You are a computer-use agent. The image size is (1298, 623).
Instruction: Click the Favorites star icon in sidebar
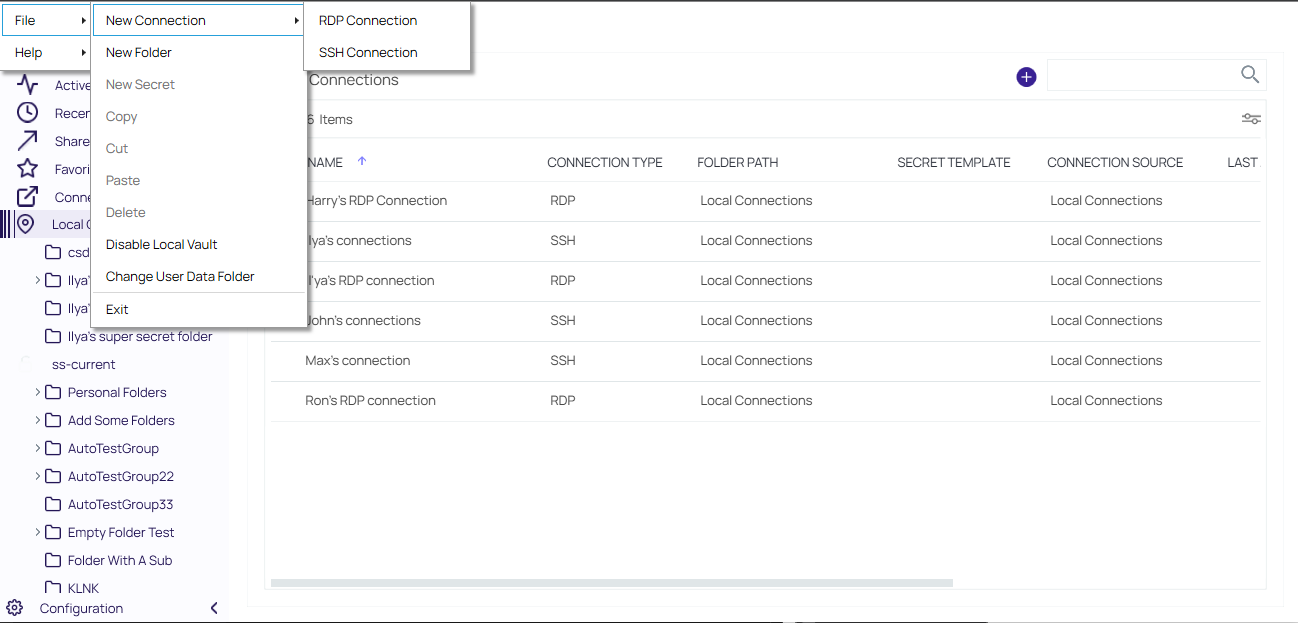[x=28, y=169]
